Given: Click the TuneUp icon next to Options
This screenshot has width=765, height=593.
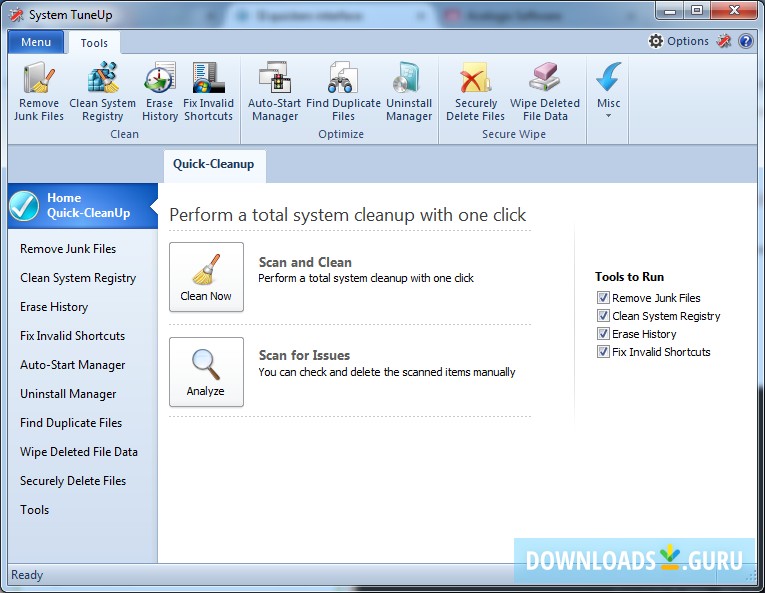Looking at the screenshot, I should pos(724,41).
